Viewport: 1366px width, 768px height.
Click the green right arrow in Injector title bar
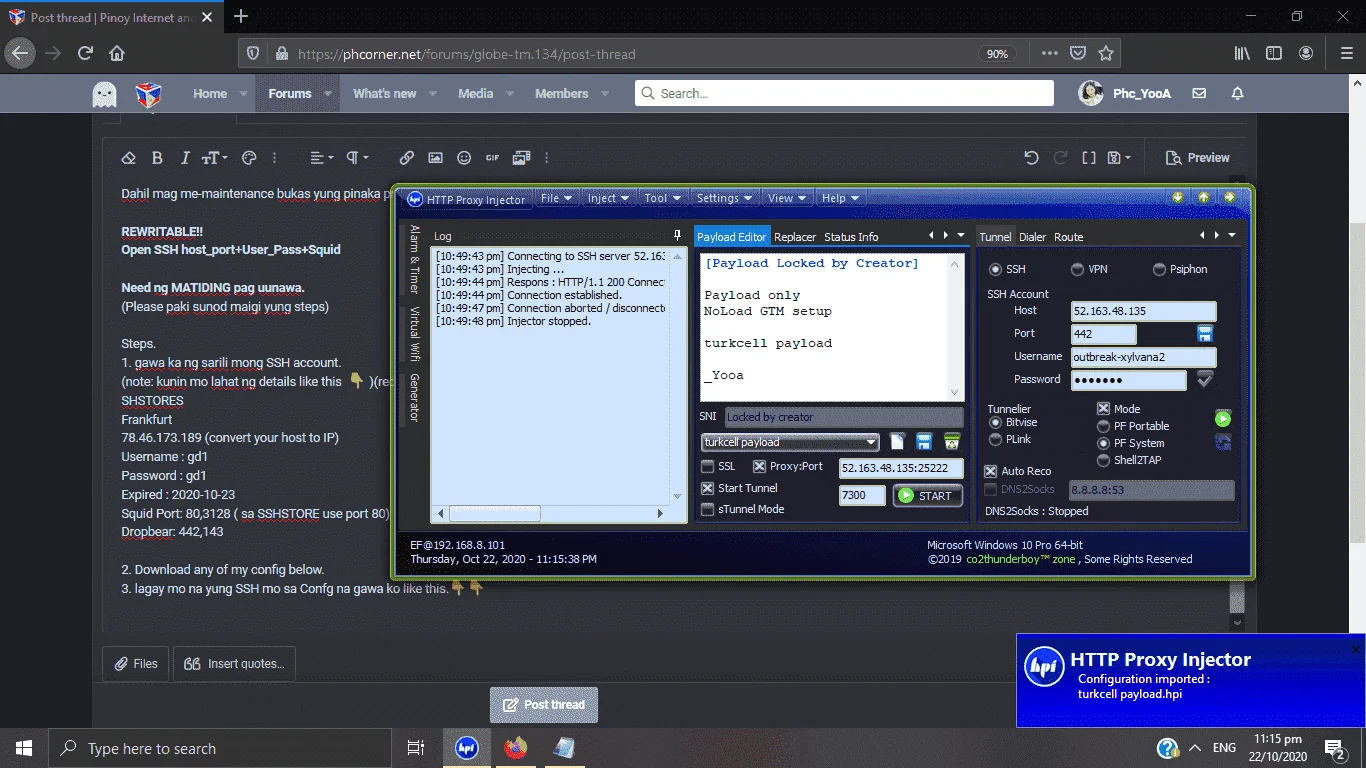(x=1229, y=197)
